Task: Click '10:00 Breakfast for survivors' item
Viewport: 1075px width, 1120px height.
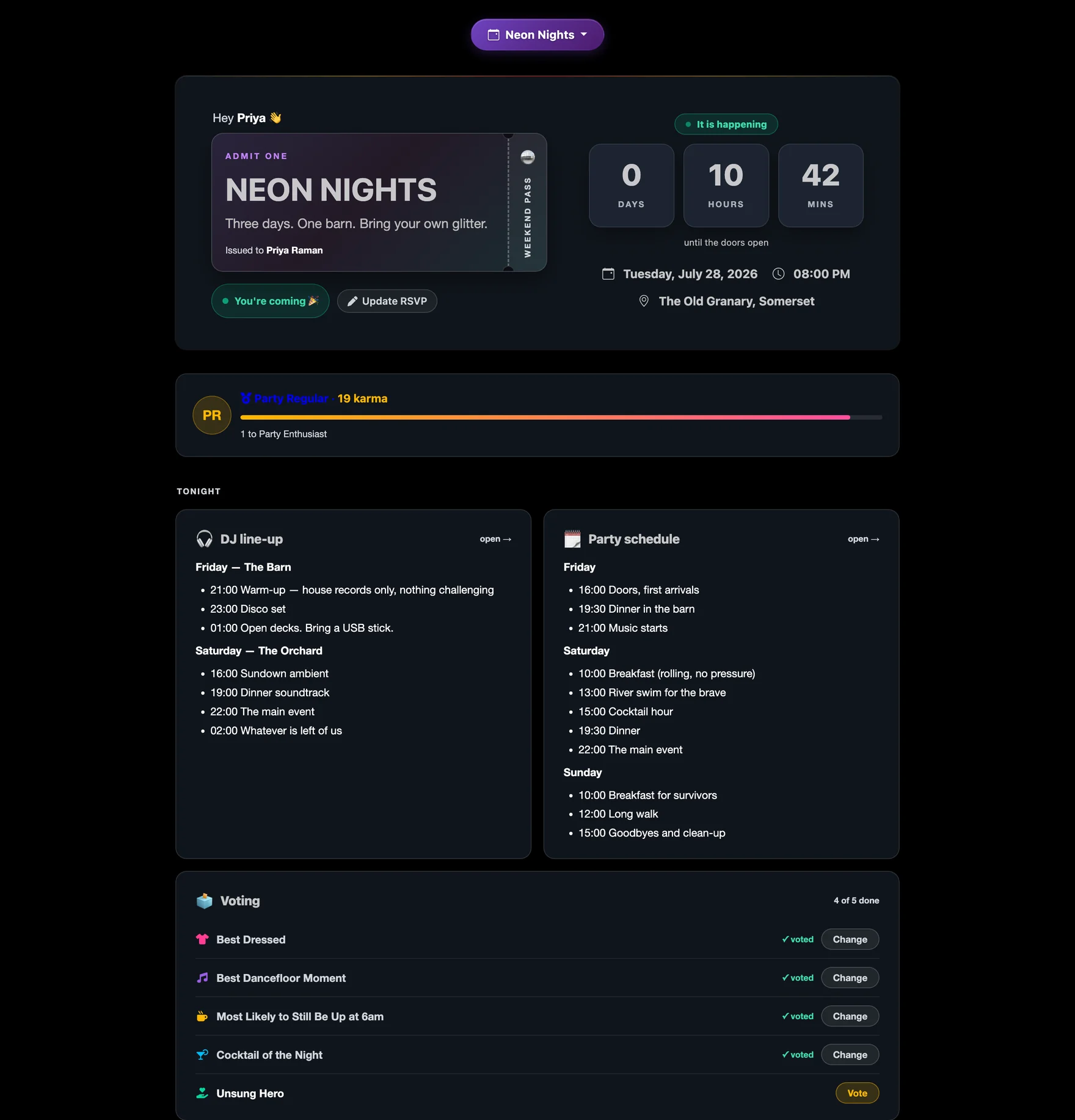Action: pyautogui.click(x=647, y=795)
